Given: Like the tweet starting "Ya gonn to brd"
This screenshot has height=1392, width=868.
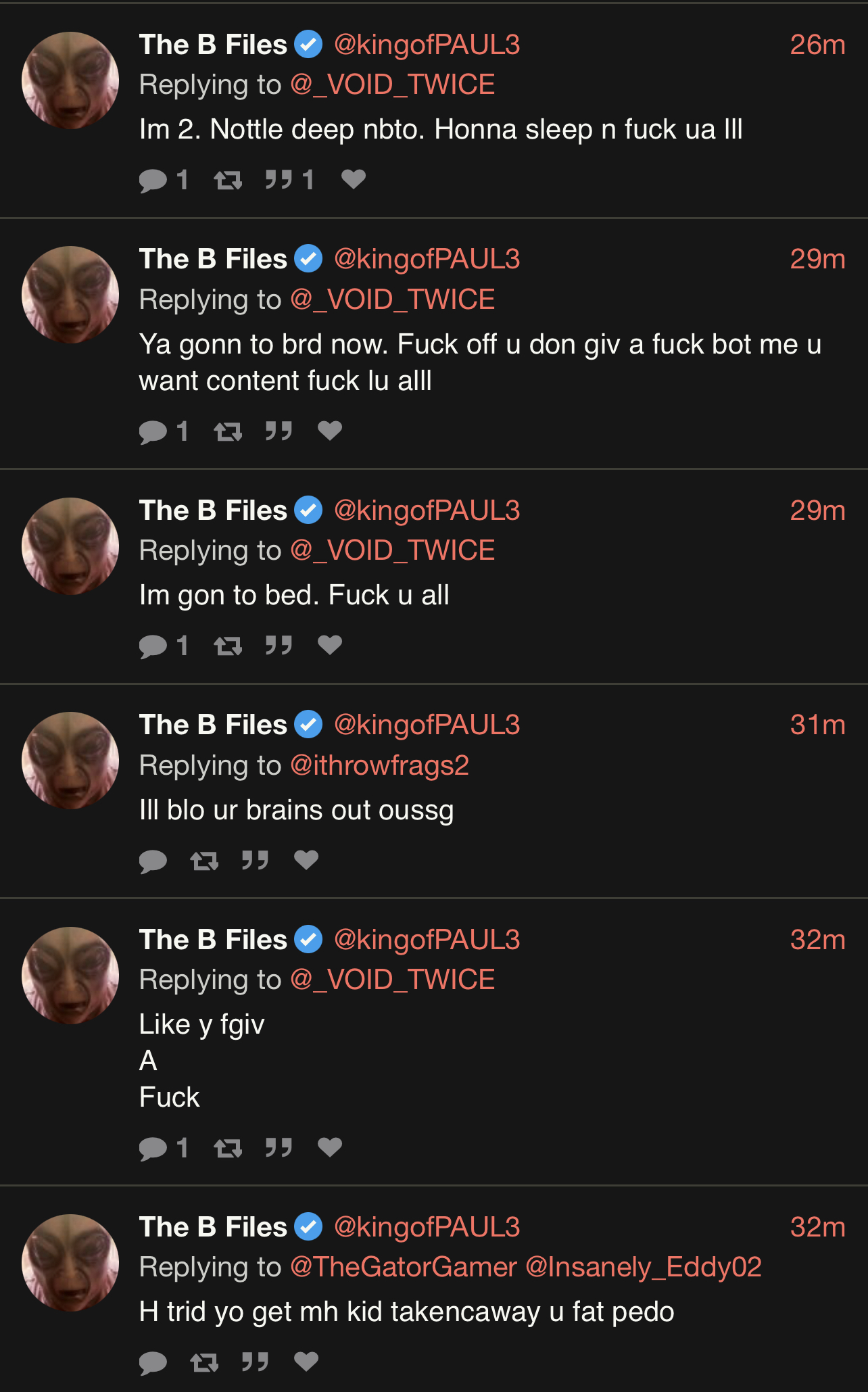Looking at the screenshot, I should [330, 431].
